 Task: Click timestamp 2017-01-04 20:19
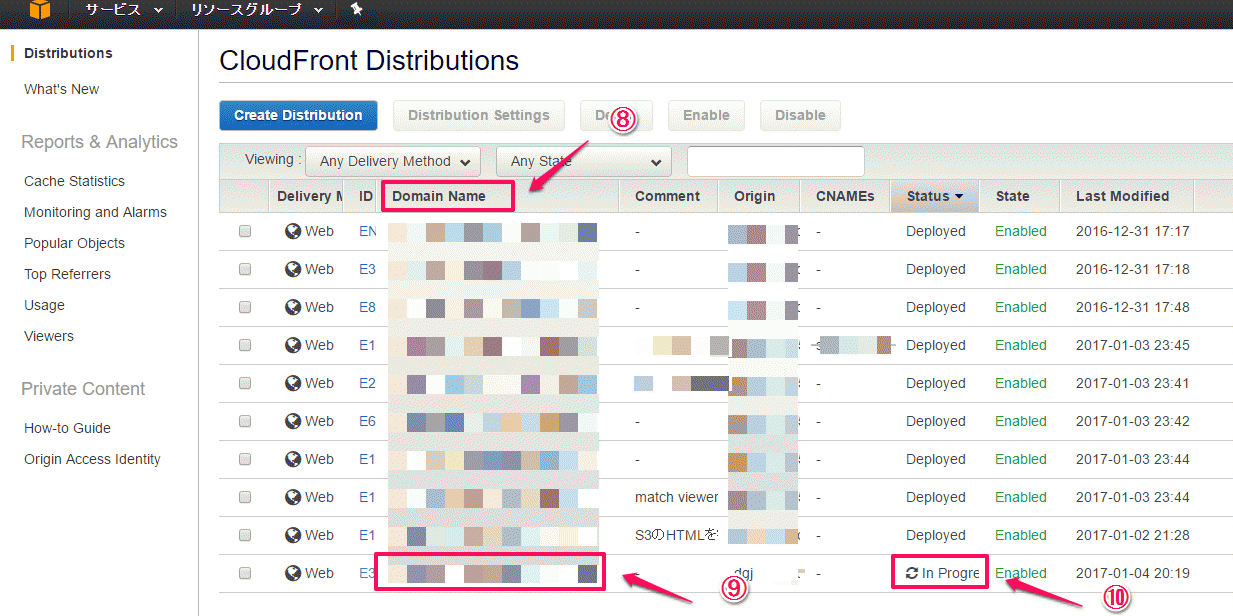pos(1132,573)
